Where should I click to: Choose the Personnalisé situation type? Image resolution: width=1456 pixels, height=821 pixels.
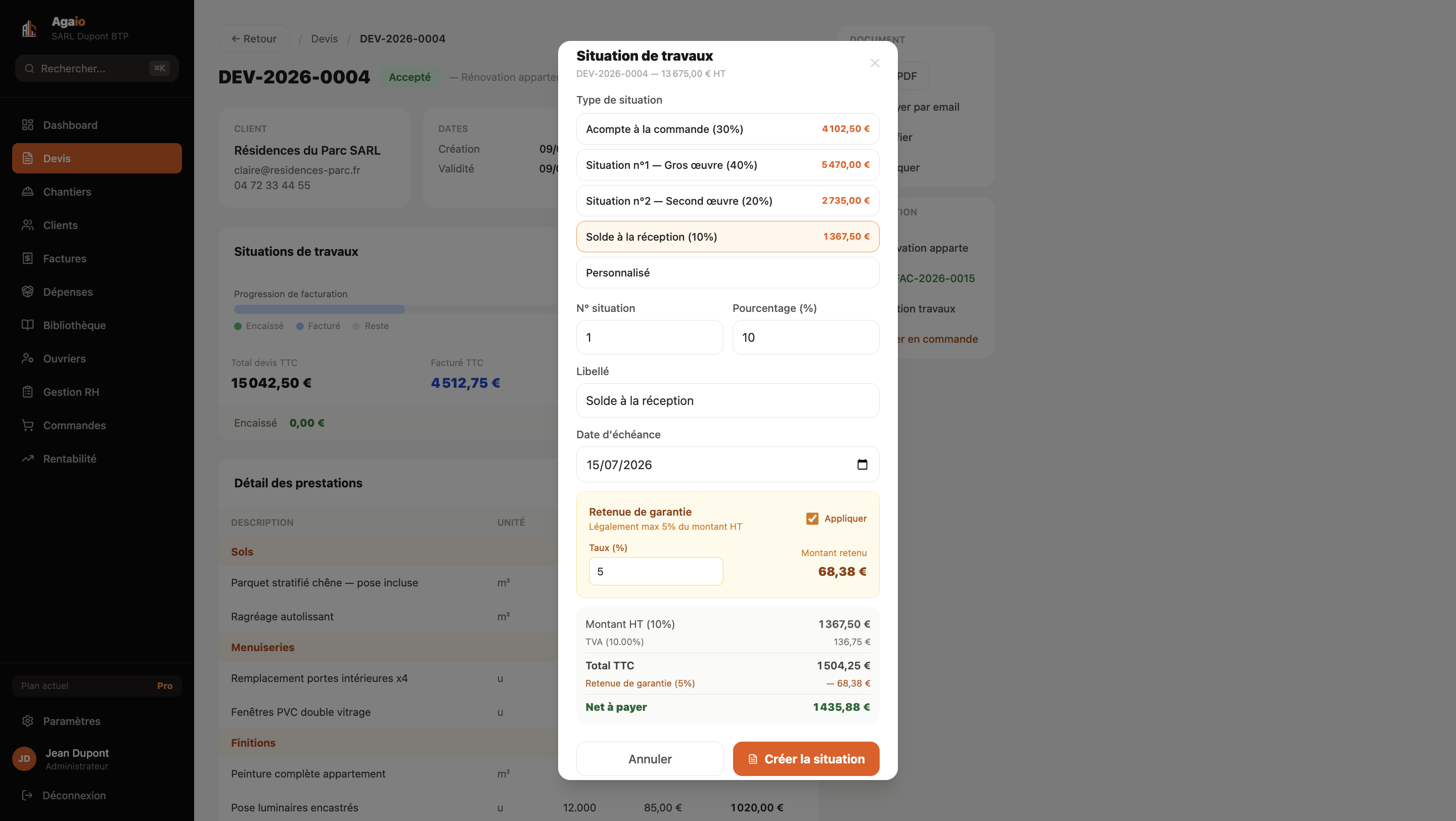point(727,272)
